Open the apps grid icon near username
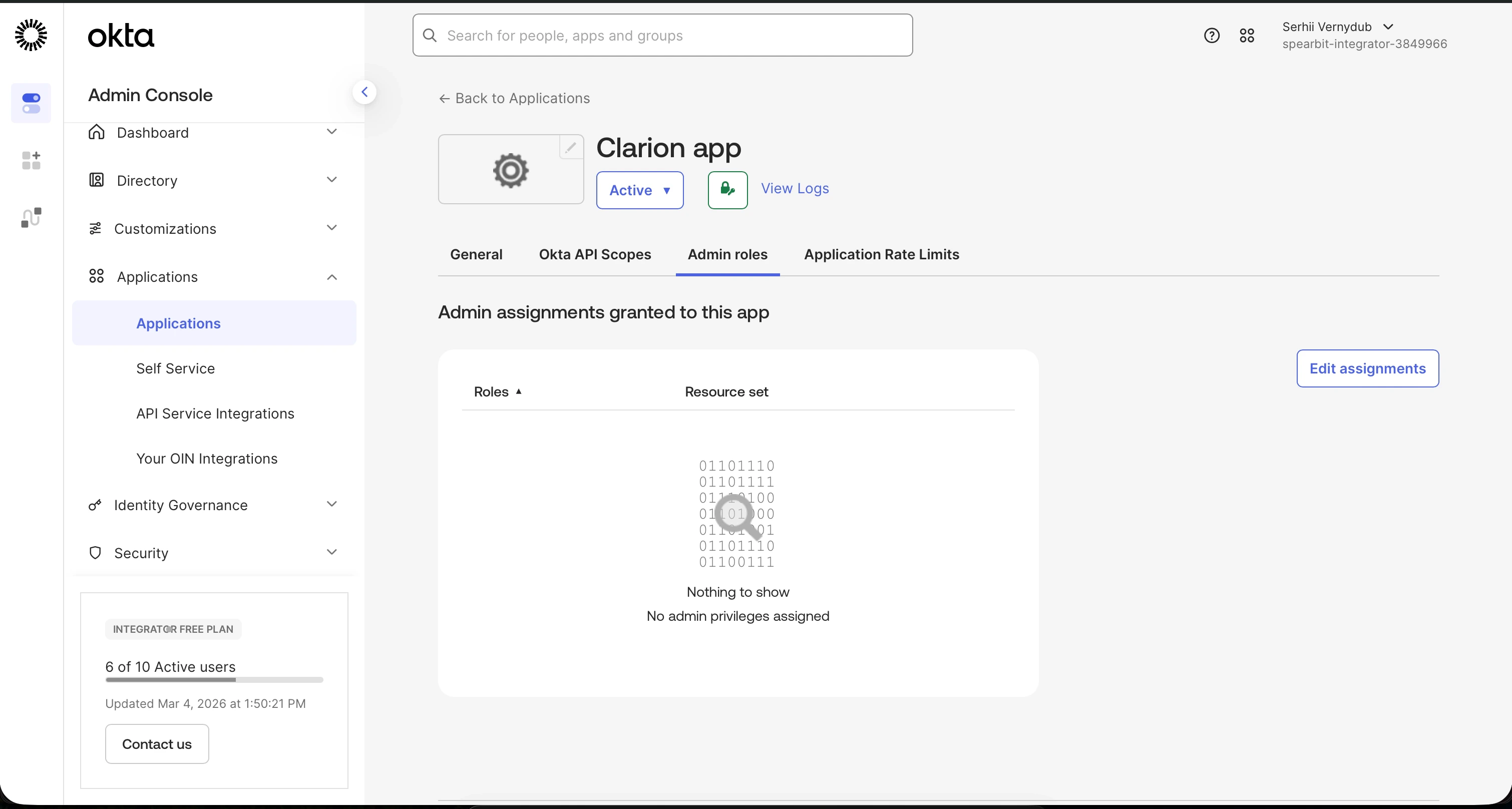 1247,36
